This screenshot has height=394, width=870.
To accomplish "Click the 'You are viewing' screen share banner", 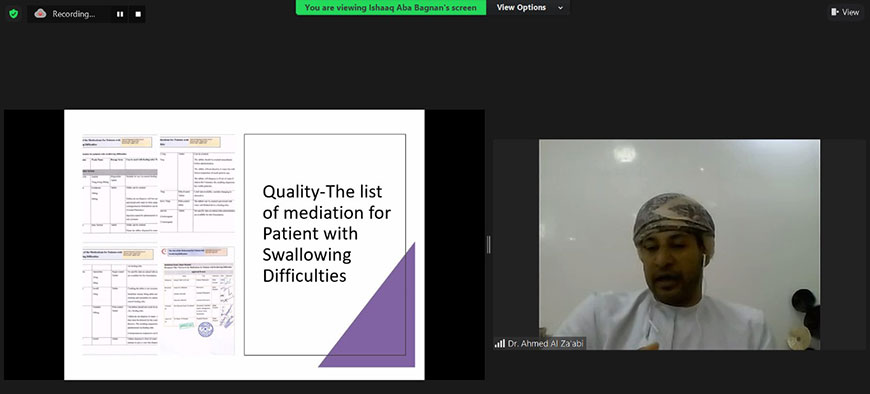I will tap(391, 8).
